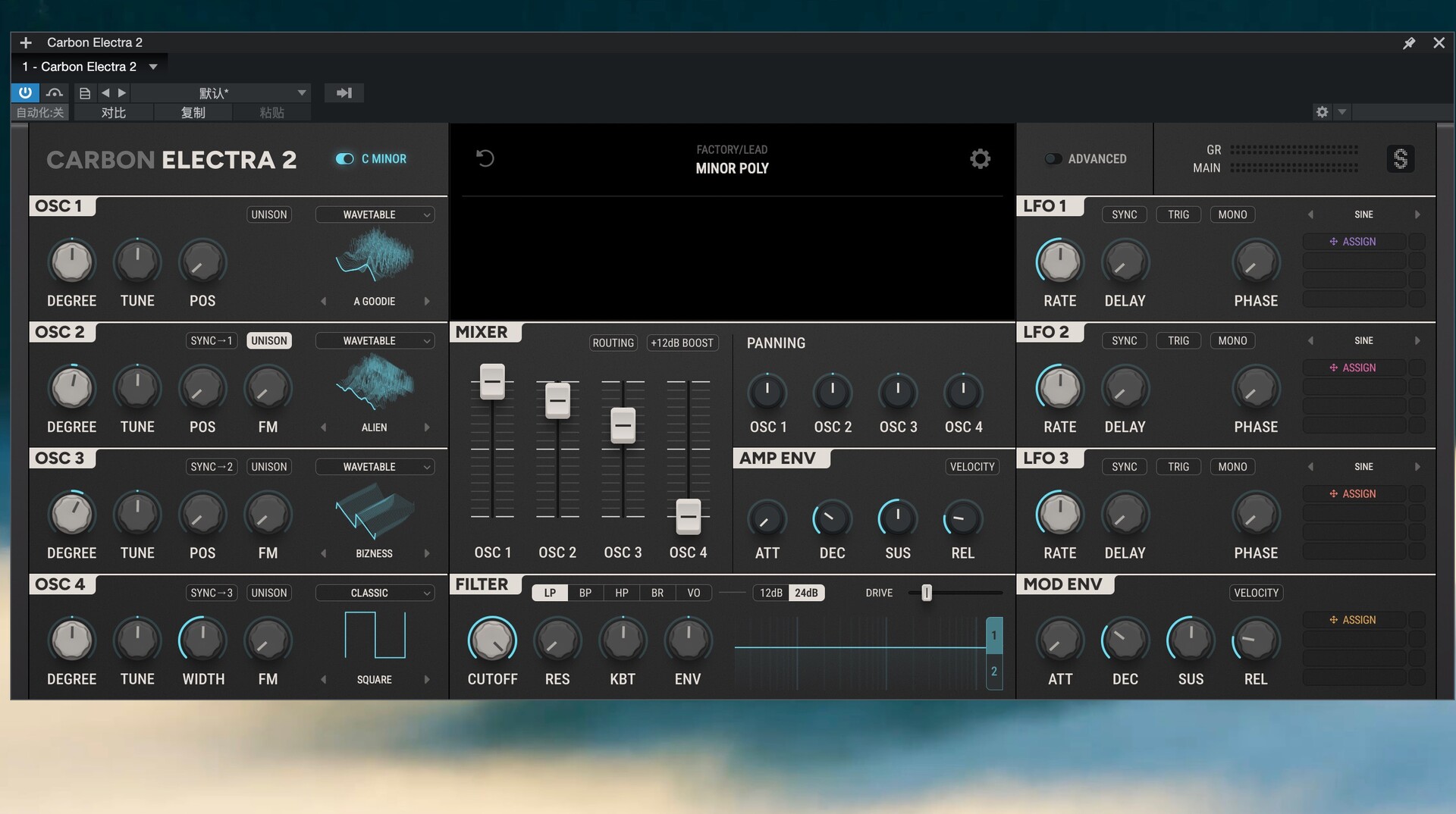Click ASSIGN for LFO 1
1456x814 pixels.
pos(1354,242)
